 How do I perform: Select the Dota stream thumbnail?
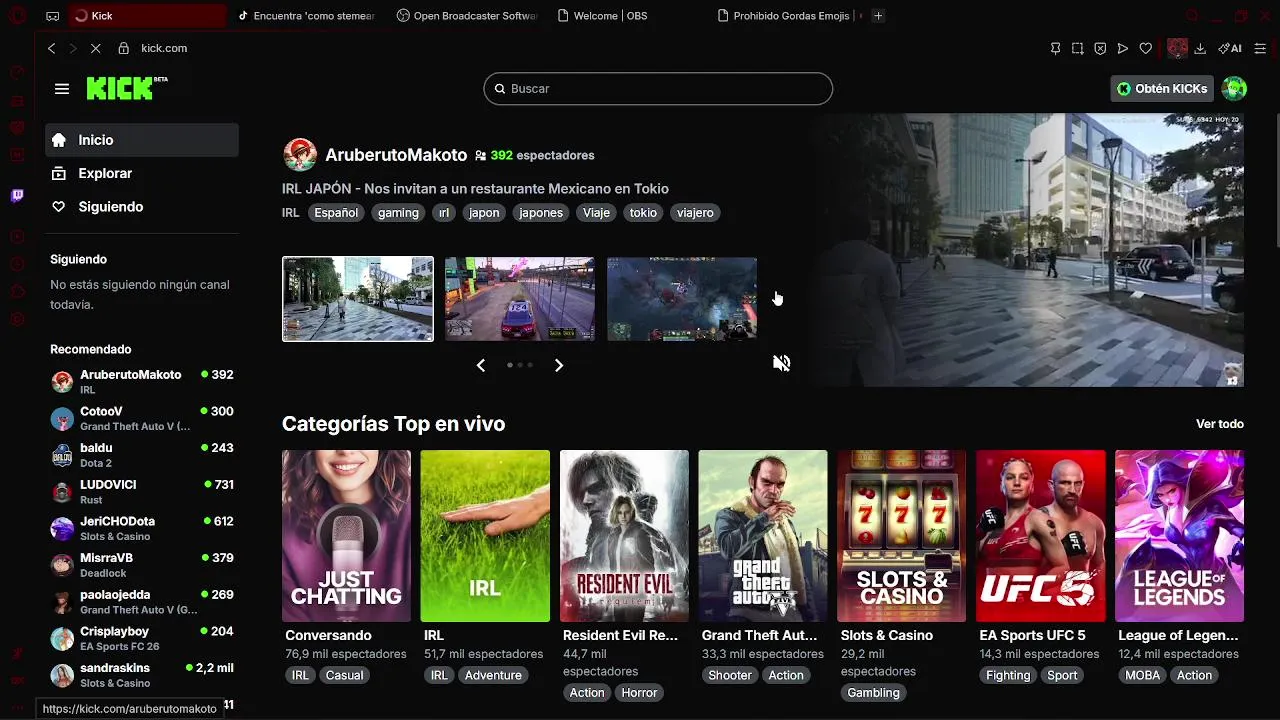[x=682, y=299]
